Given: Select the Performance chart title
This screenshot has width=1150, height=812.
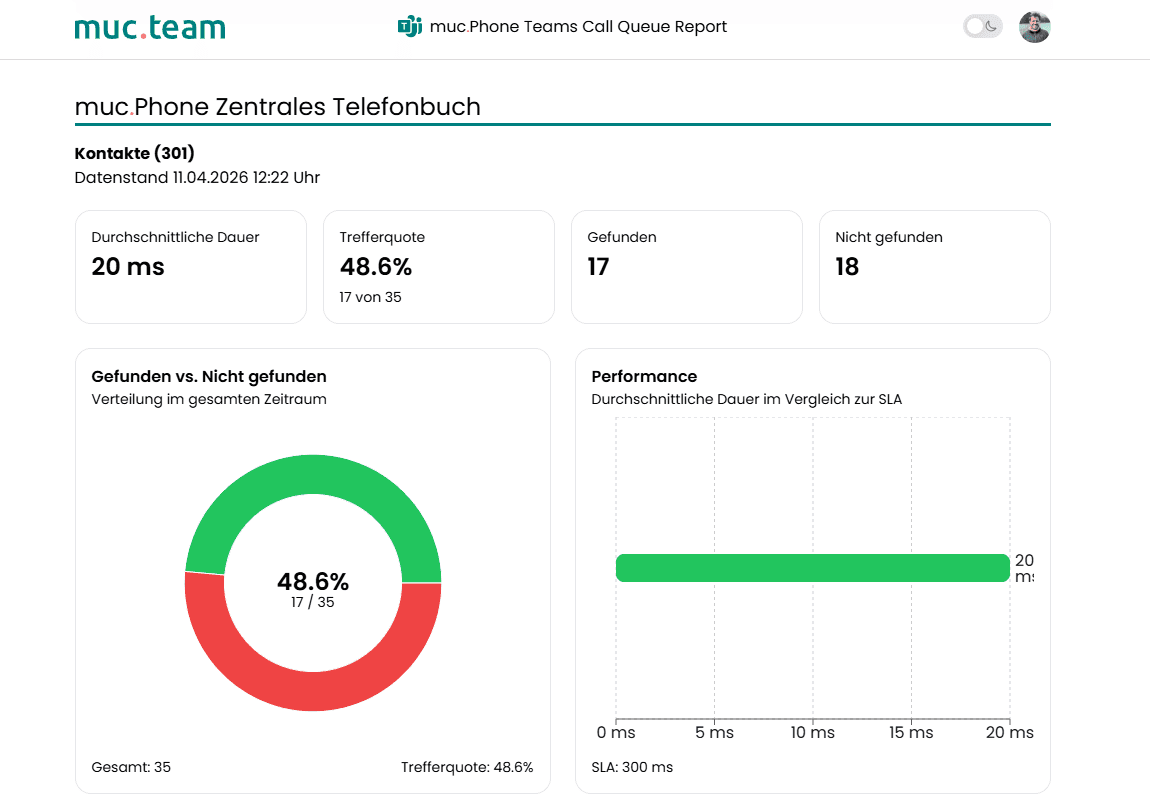Looking at the screenshot, I should point(644,376).
